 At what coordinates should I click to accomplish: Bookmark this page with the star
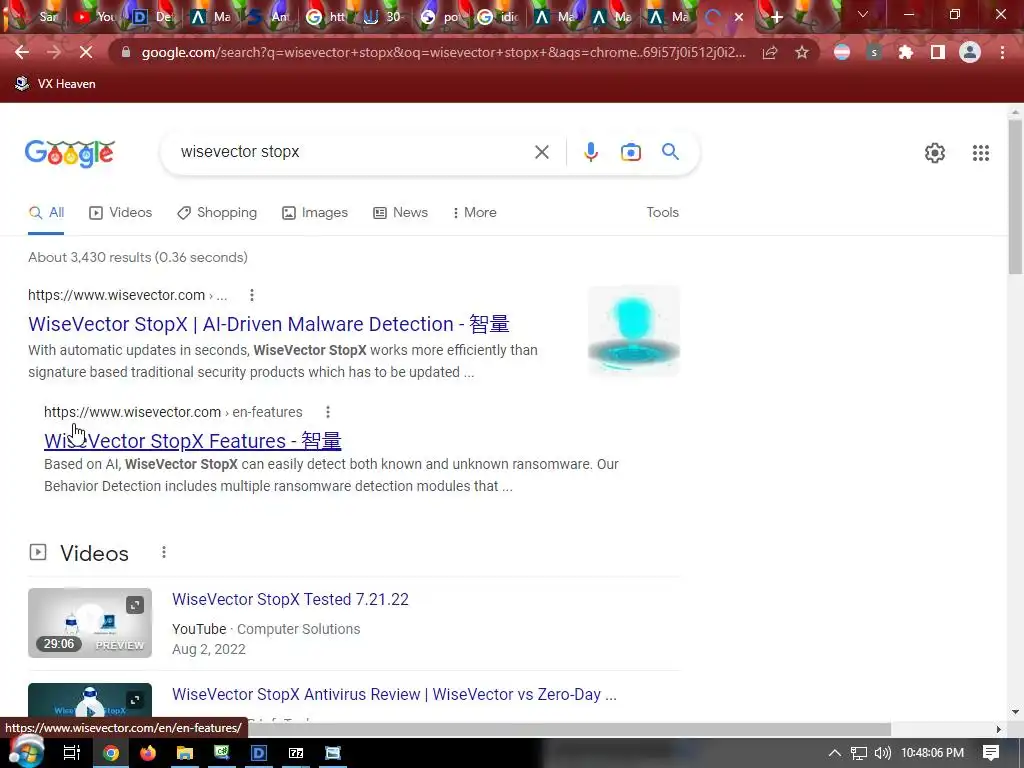(x=802, y=52)
